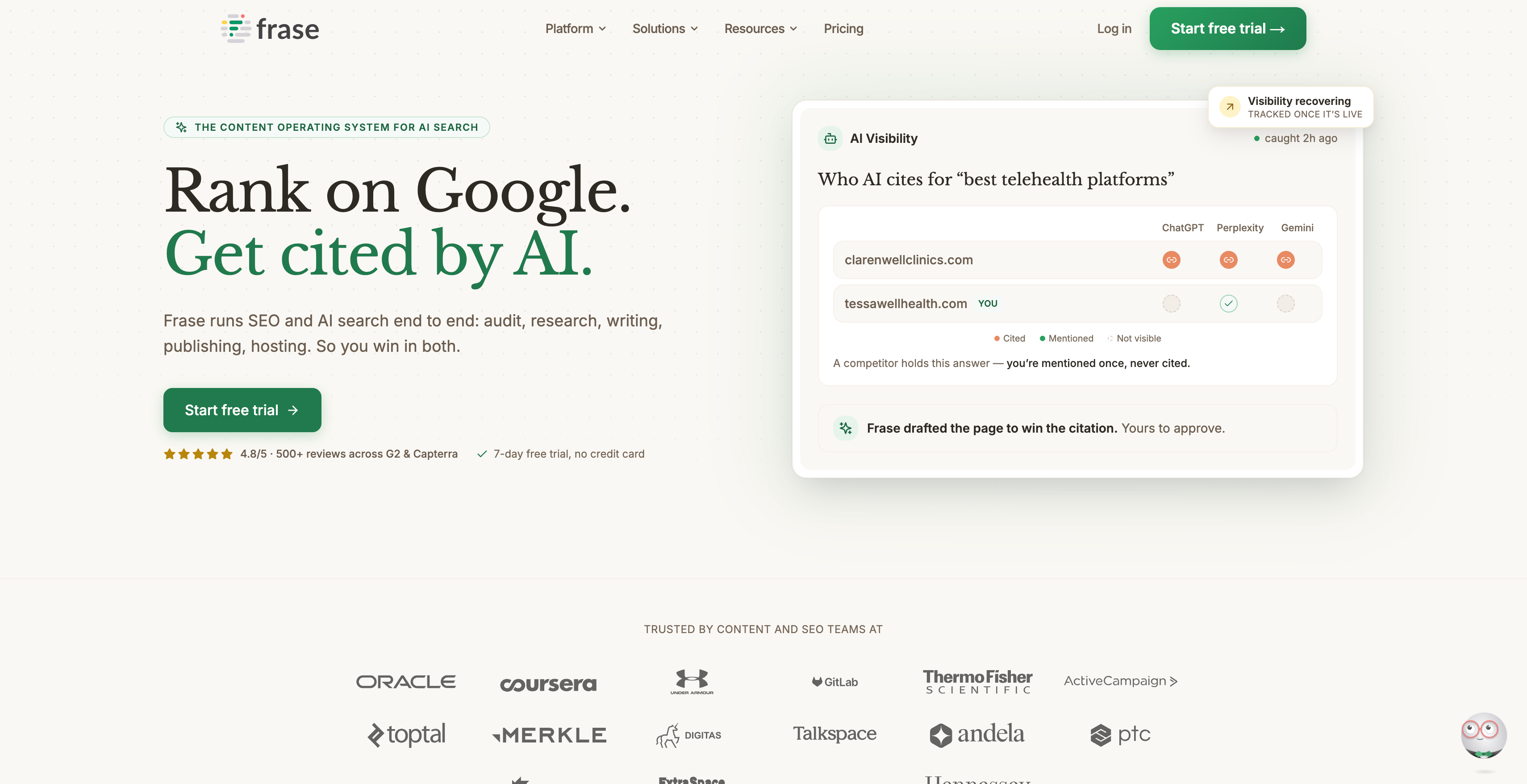This screenshot has width=1527, height=784.
Task: Click the clarenwellclinics.com domain text
Action: [909, 259]
